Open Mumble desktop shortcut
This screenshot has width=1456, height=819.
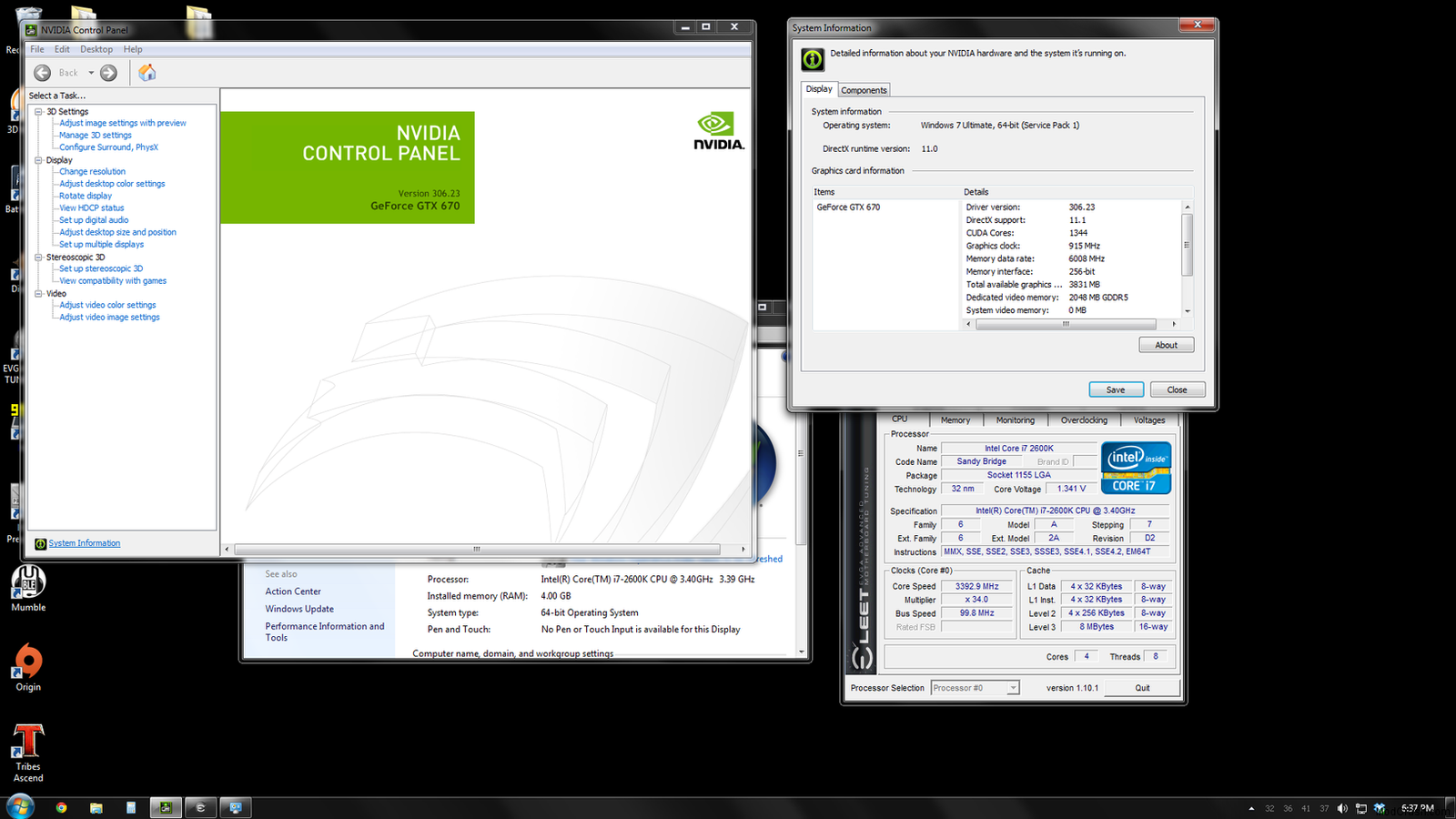[28, 588]
